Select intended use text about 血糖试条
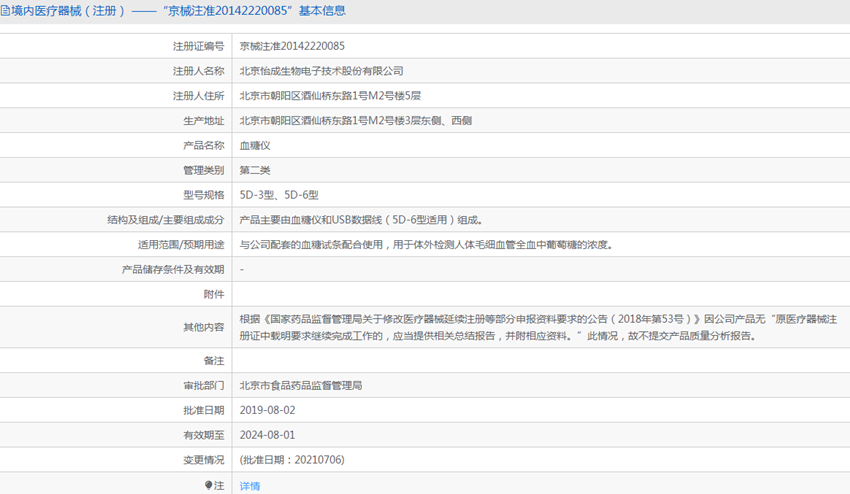850x494 pixels. 426,245
